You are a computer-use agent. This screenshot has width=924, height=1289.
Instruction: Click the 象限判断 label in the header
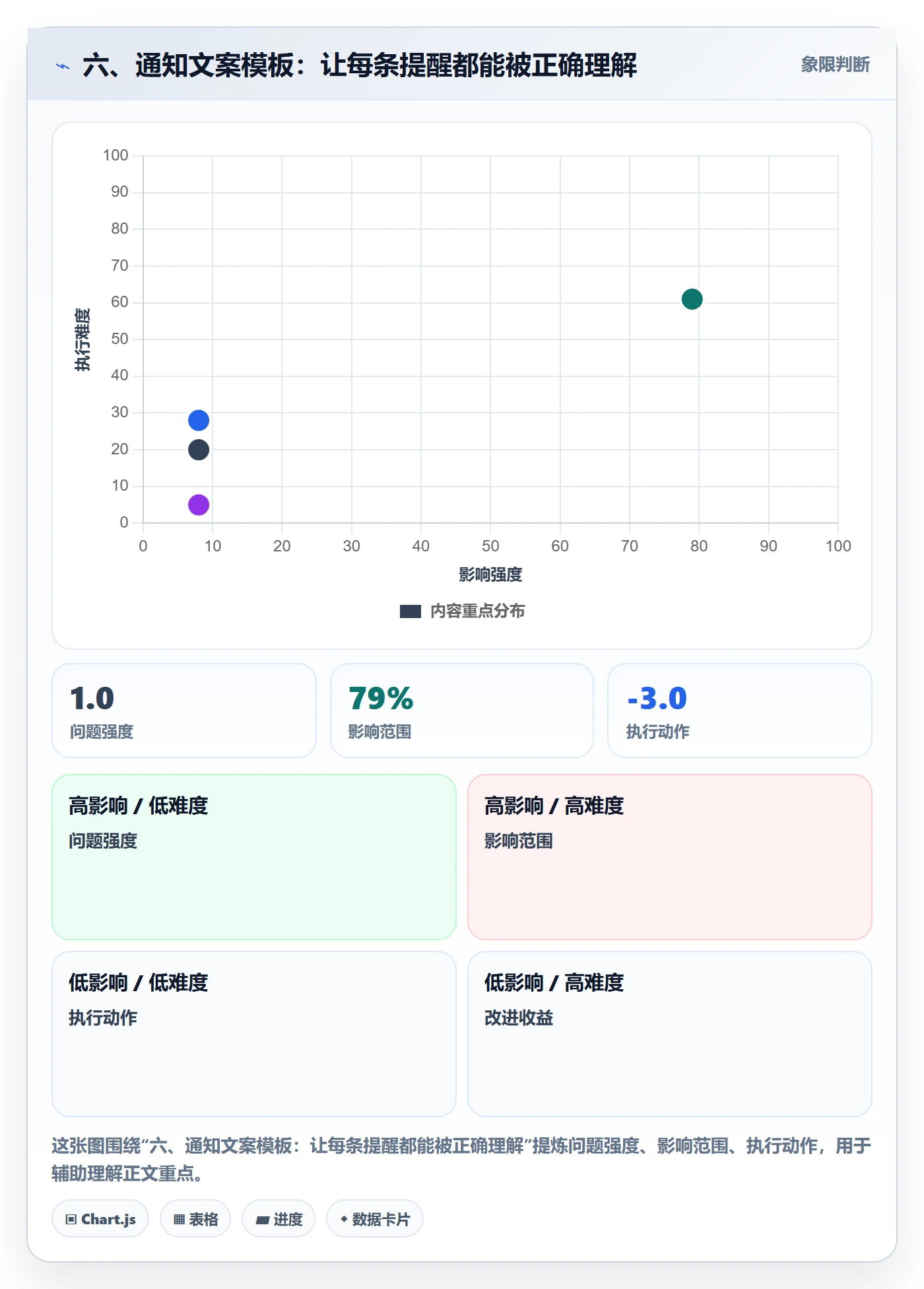(x=835, y=65)
